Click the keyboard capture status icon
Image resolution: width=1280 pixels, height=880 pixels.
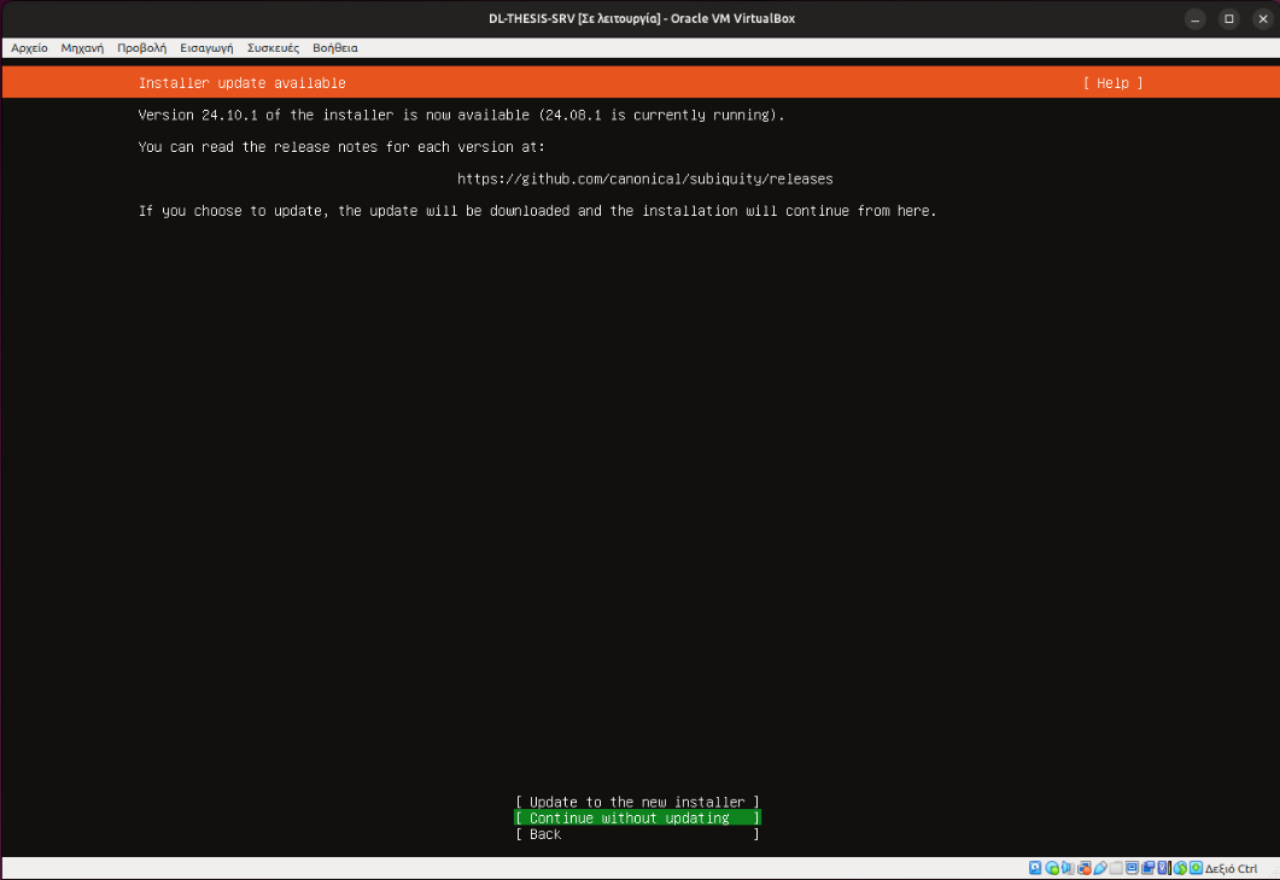(x=1196, y=868)
